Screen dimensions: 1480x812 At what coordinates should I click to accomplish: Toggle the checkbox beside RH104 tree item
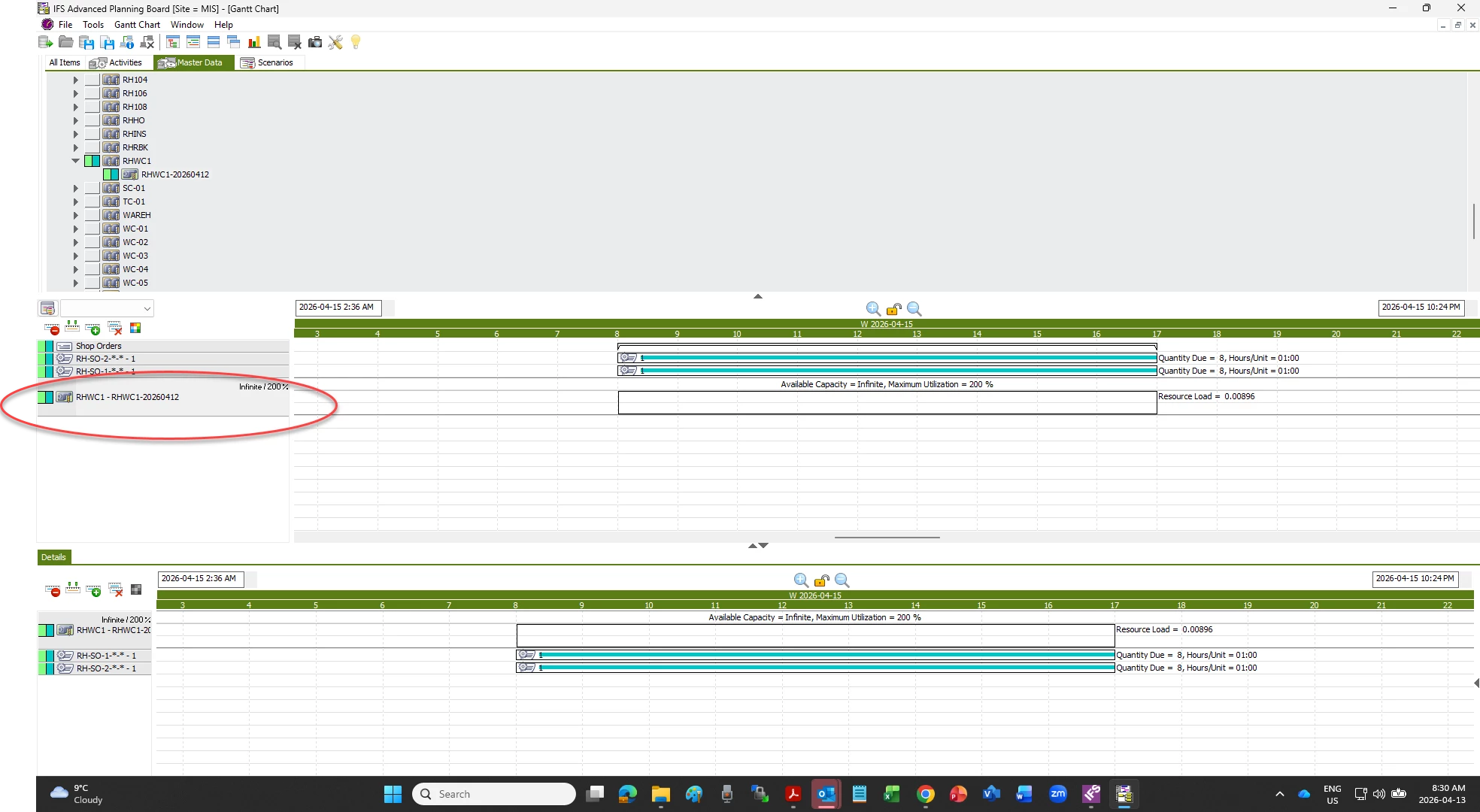point(92,80)
